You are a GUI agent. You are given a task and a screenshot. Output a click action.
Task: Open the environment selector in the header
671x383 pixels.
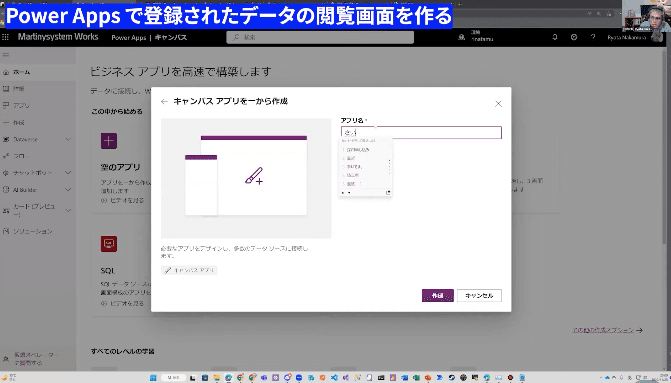click(477, 36)
